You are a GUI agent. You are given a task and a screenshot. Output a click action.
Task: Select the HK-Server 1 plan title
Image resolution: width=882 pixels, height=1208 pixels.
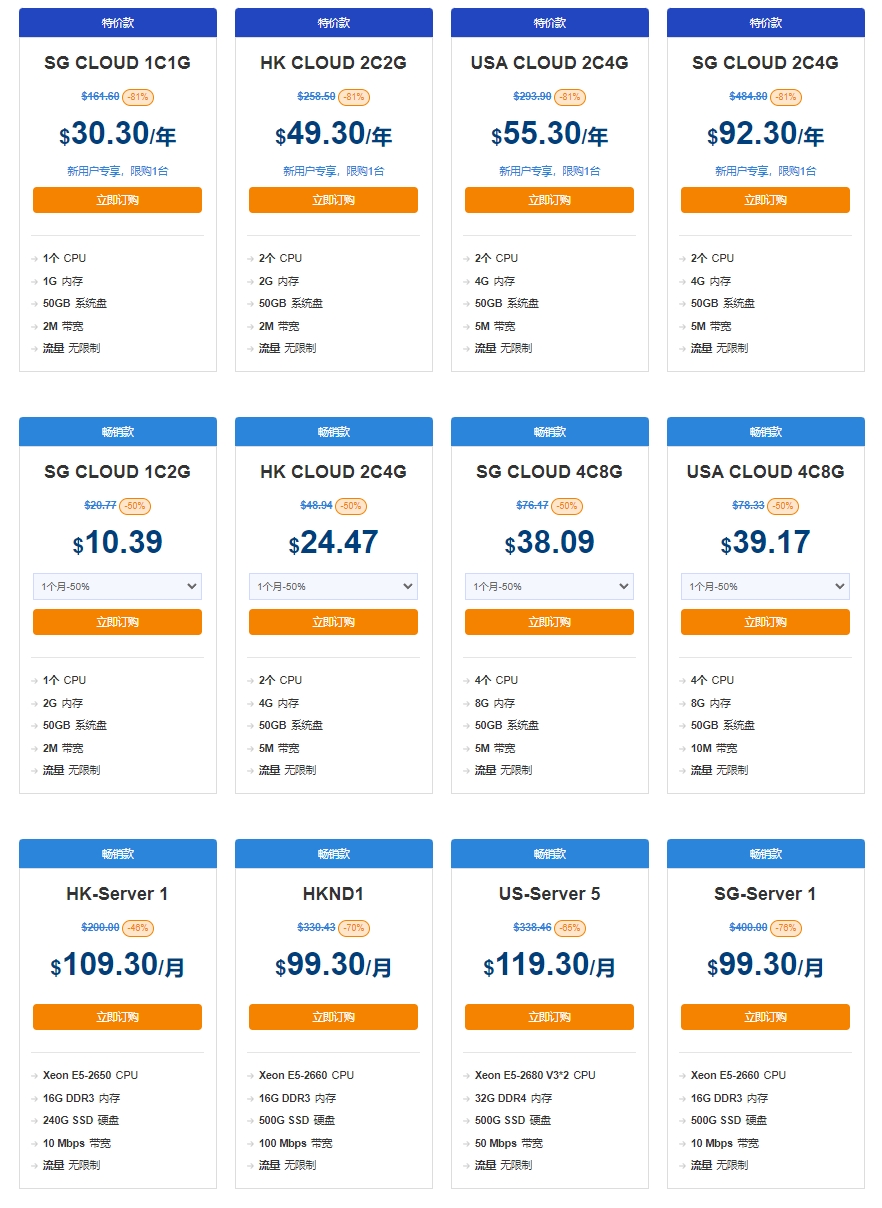[117, 894]
